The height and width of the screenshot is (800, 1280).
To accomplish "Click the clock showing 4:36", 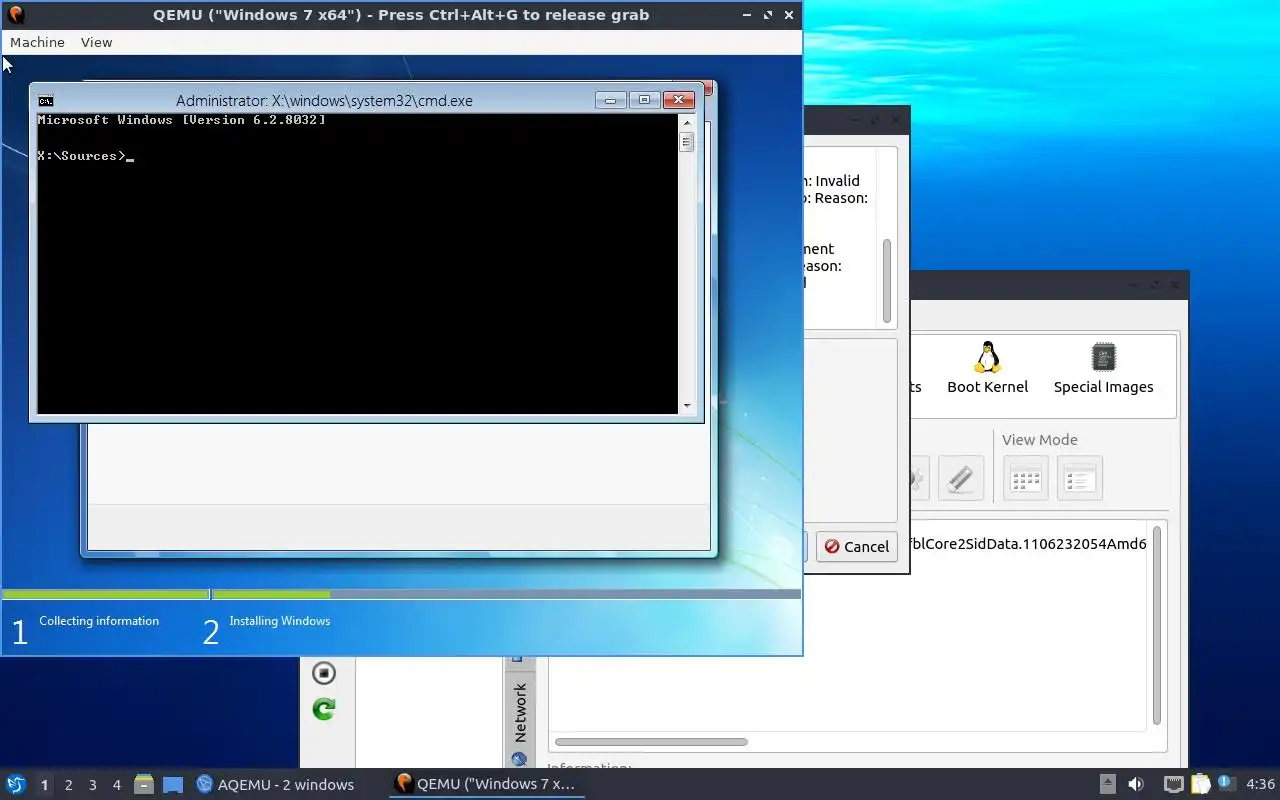I will (1260, 784).
